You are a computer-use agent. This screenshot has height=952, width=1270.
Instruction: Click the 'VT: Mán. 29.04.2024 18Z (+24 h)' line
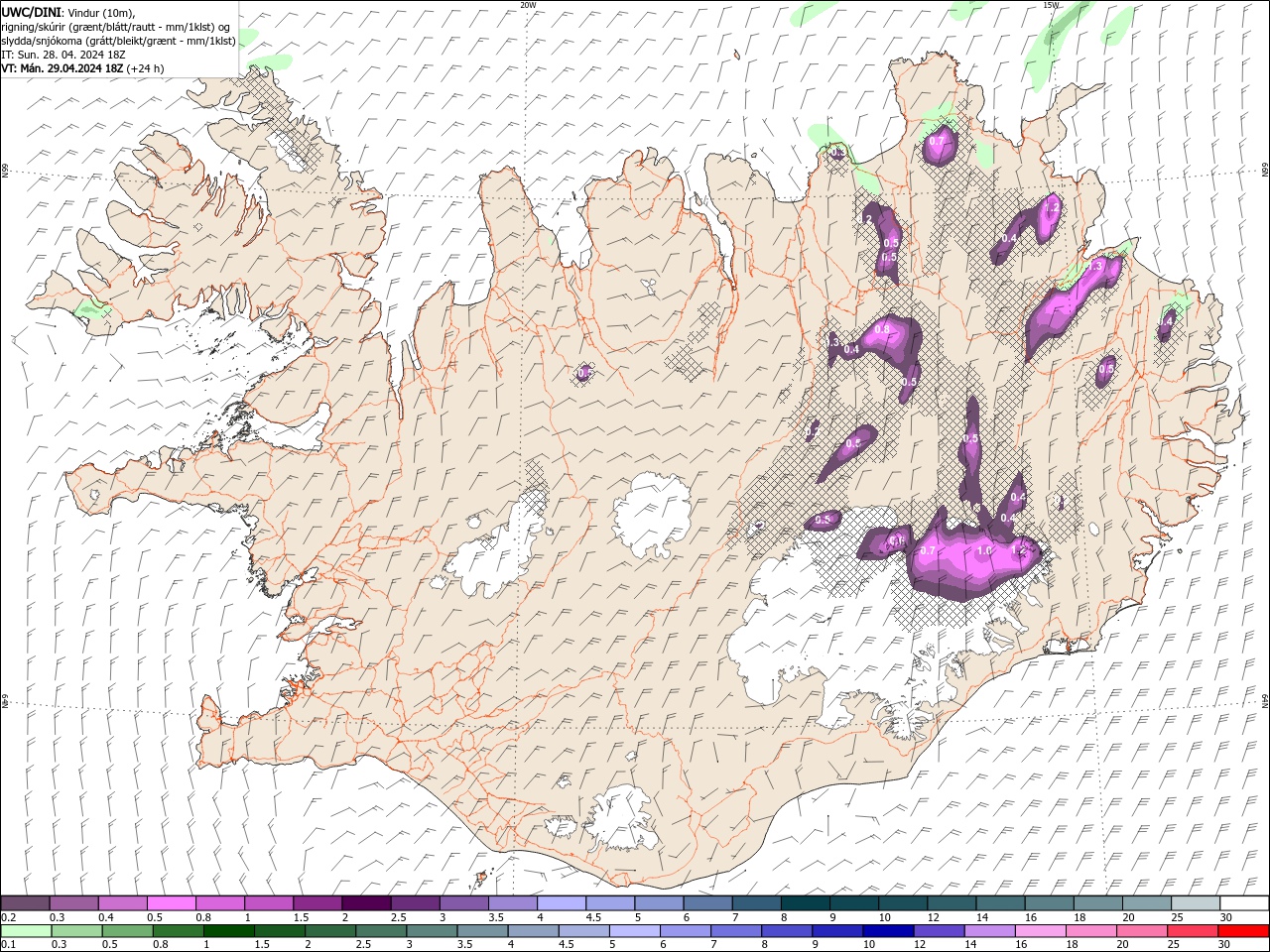[82, 68]
